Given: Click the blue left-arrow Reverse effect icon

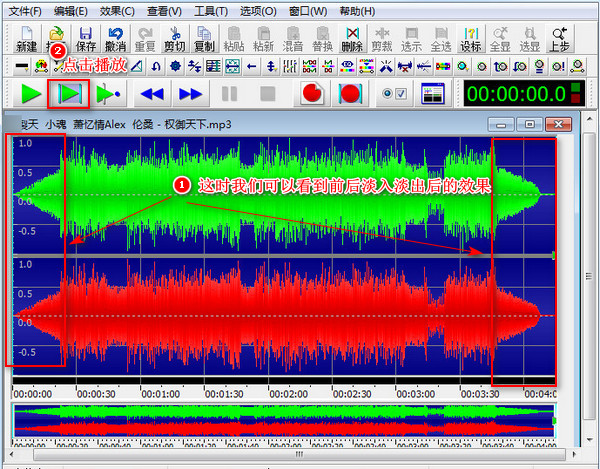Looking at the screenshot, I should (x=251, y=67).
